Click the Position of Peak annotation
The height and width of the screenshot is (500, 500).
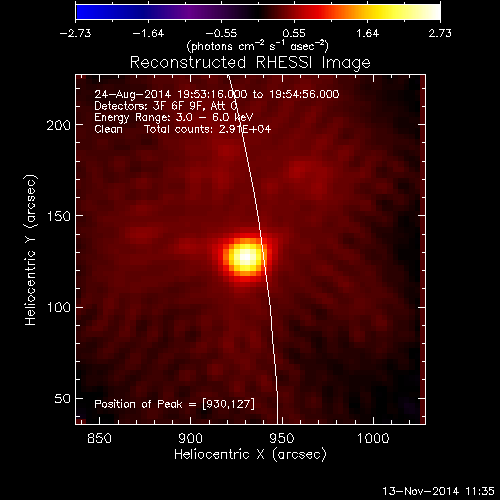pos(174,404)
